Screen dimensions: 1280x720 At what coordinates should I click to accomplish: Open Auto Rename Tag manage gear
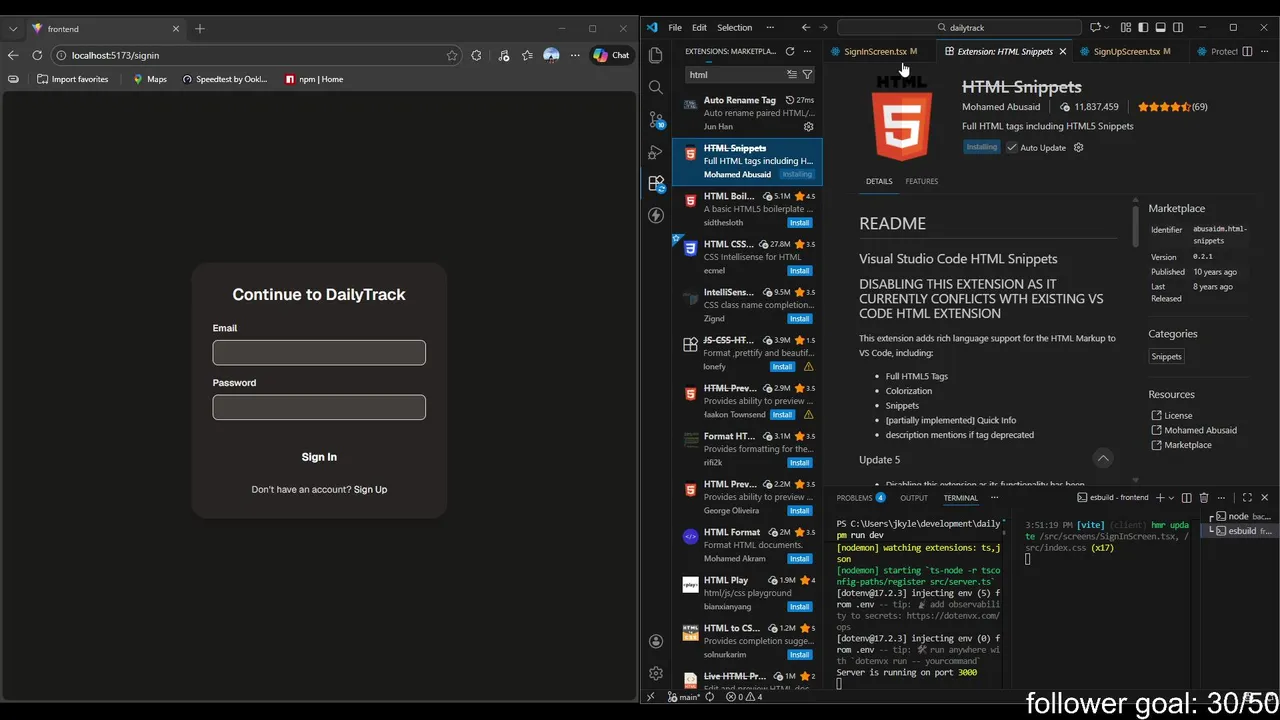click(809, 127)
